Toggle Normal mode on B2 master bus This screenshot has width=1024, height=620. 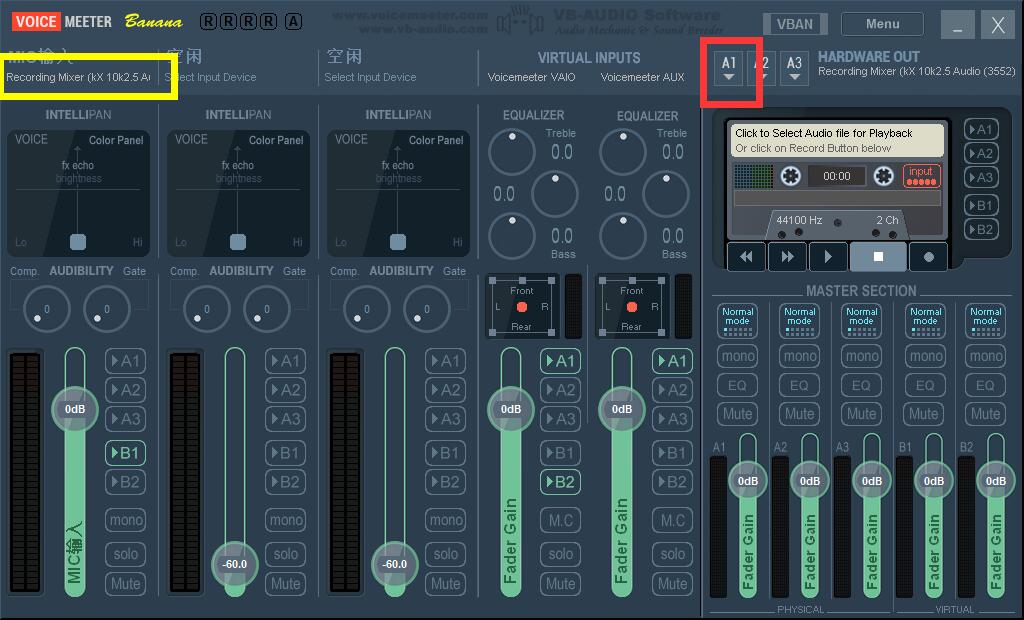985,321
